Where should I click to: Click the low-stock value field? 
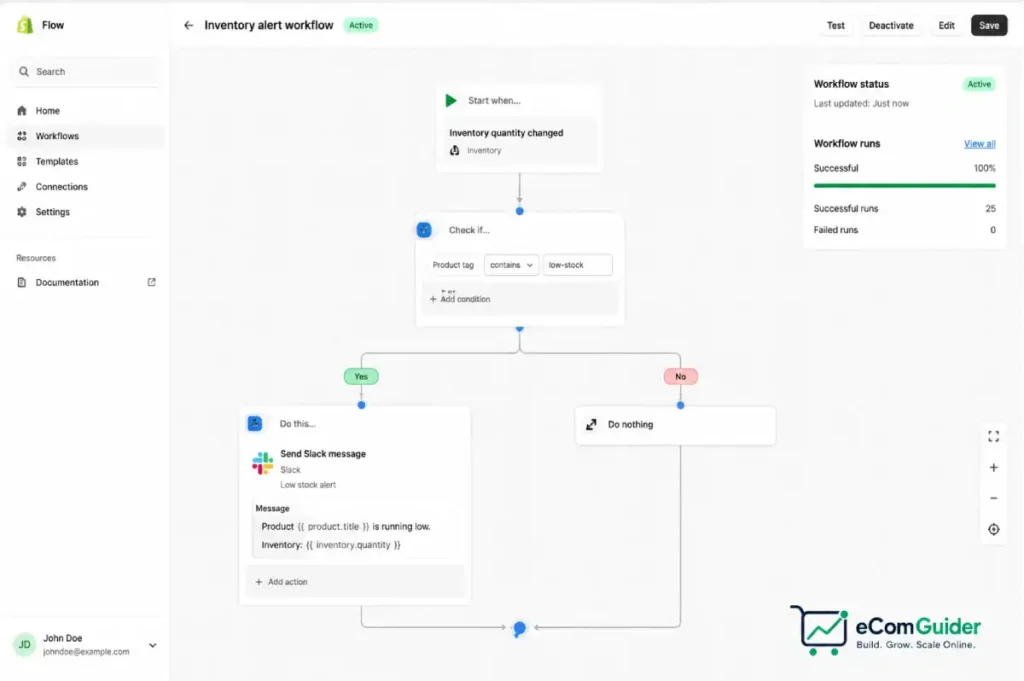[577, 265]
